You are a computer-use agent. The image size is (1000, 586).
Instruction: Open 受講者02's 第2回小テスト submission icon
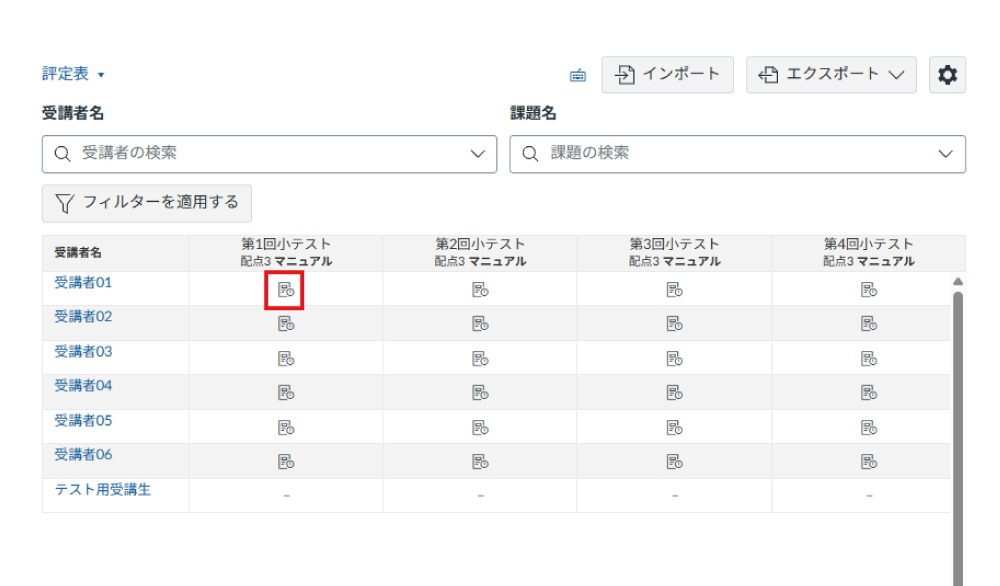click(480, 324)
